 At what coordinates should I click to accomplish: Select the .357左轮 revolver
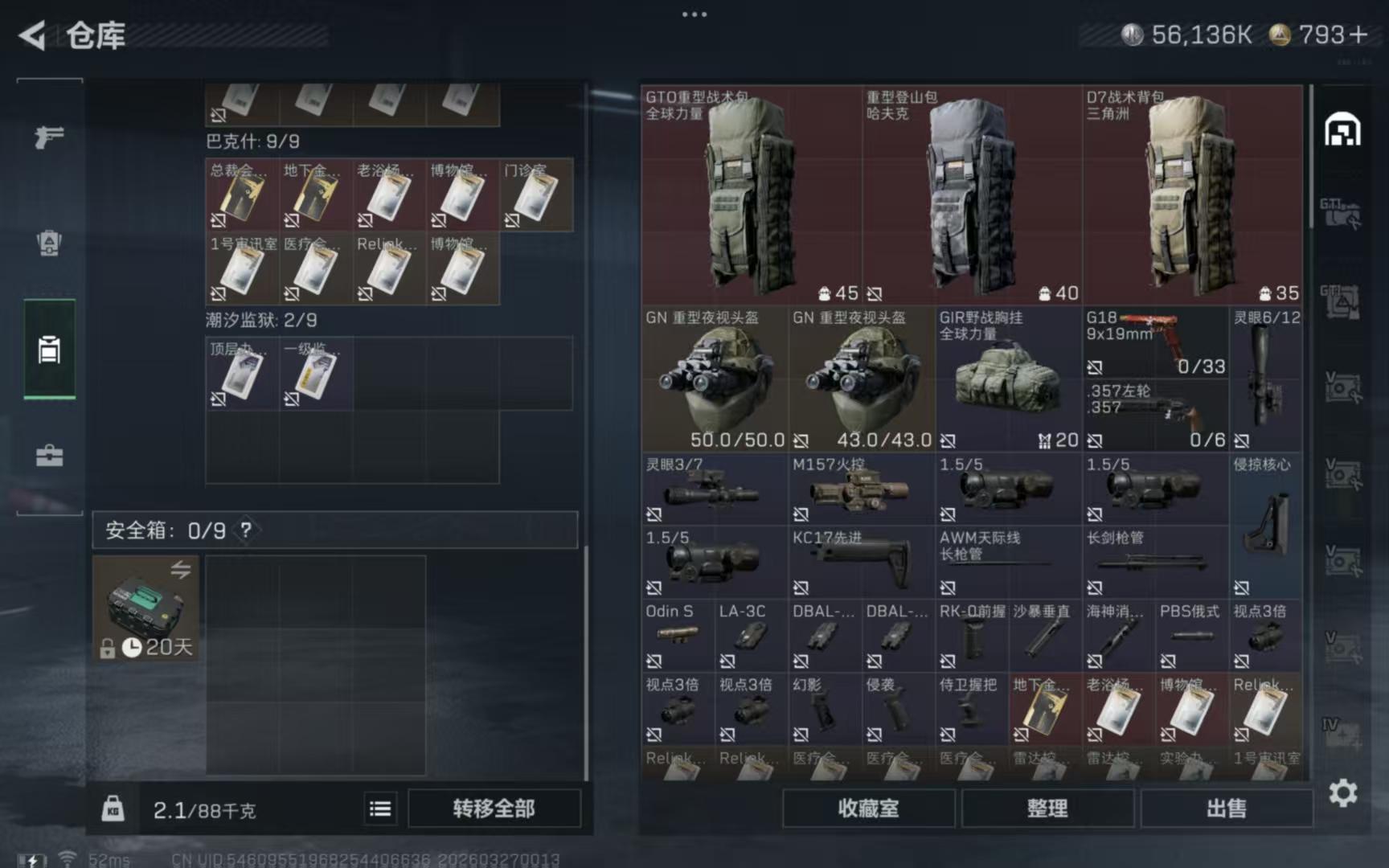[1156, 416]
